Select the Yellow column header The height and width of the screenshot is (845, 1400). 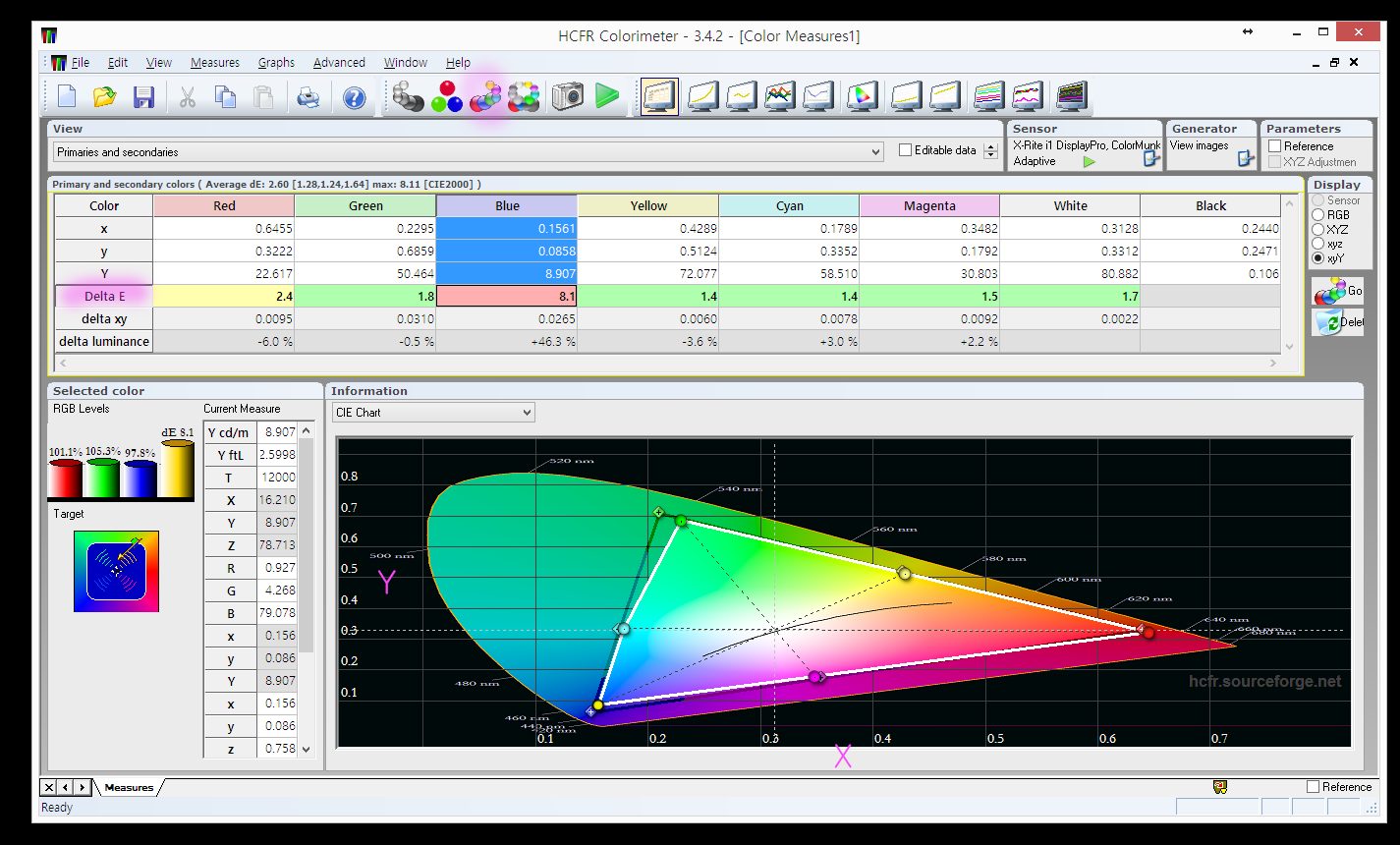click(648, 206)
